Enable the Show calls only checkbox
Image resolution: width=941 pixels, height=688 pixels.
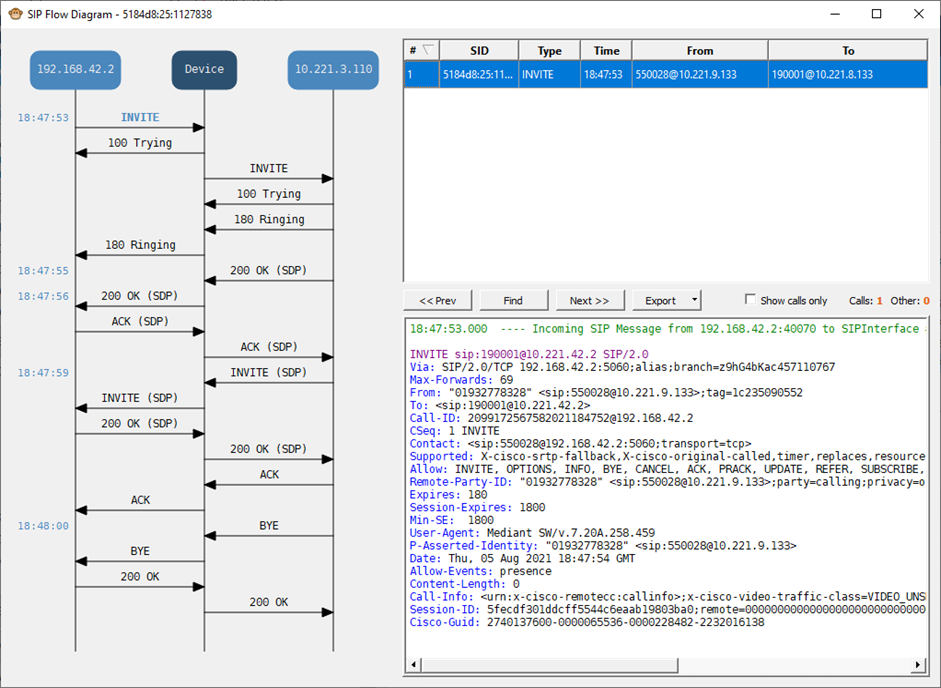tap(751, 300)
